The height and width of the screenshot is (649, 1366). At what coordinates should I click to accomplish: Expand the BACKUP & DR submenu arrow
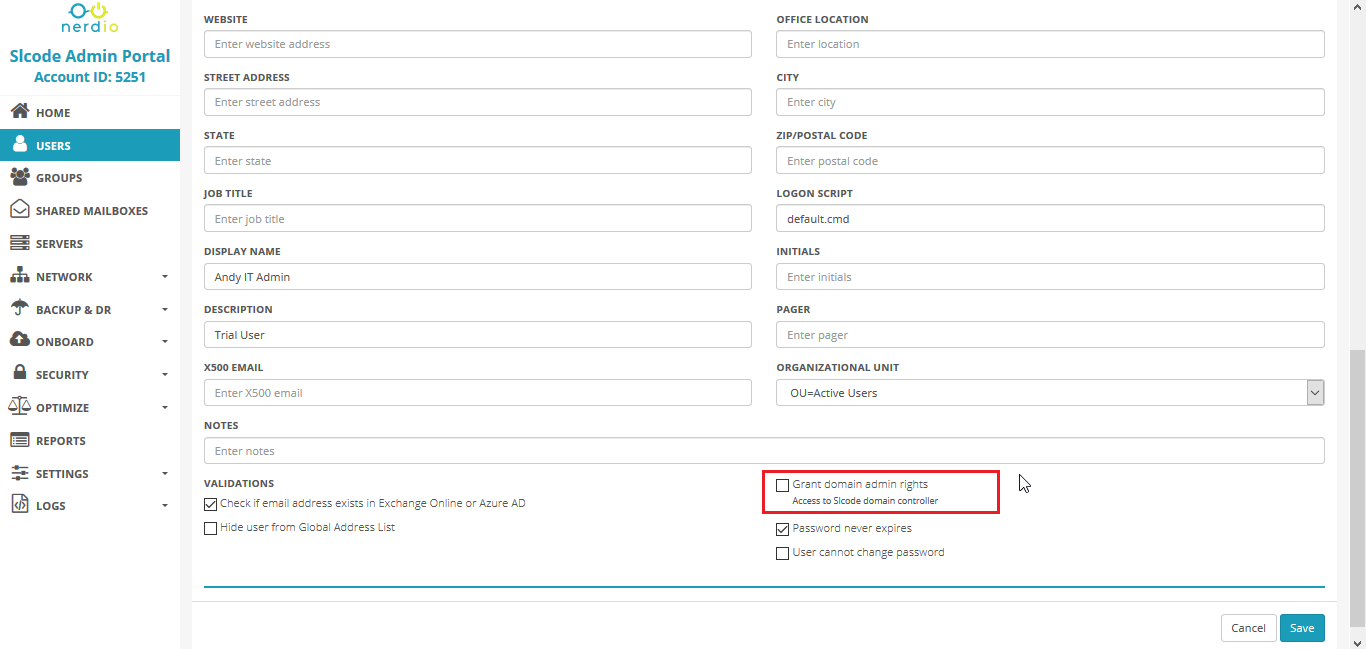pos(165,310)
